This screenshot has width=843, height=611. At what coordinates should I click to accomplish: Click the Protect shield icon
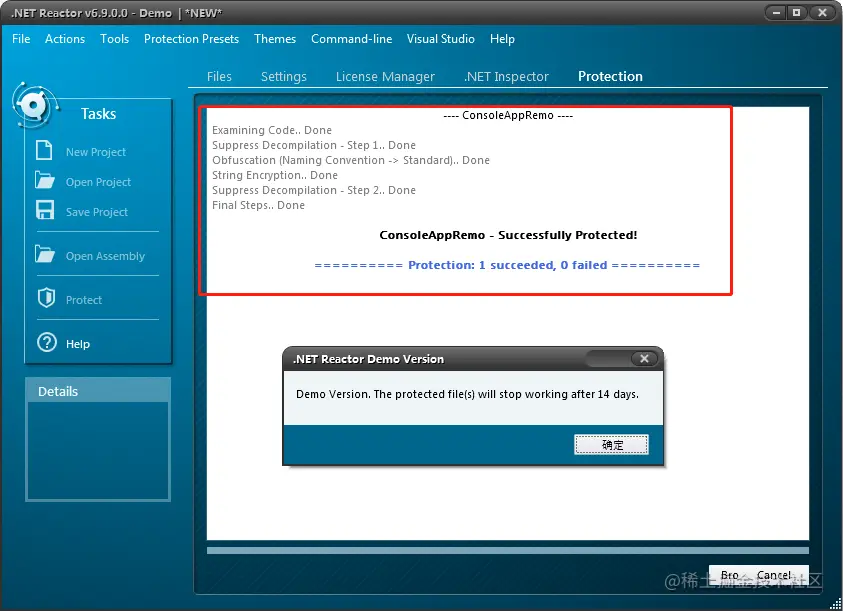click(46, 298)
